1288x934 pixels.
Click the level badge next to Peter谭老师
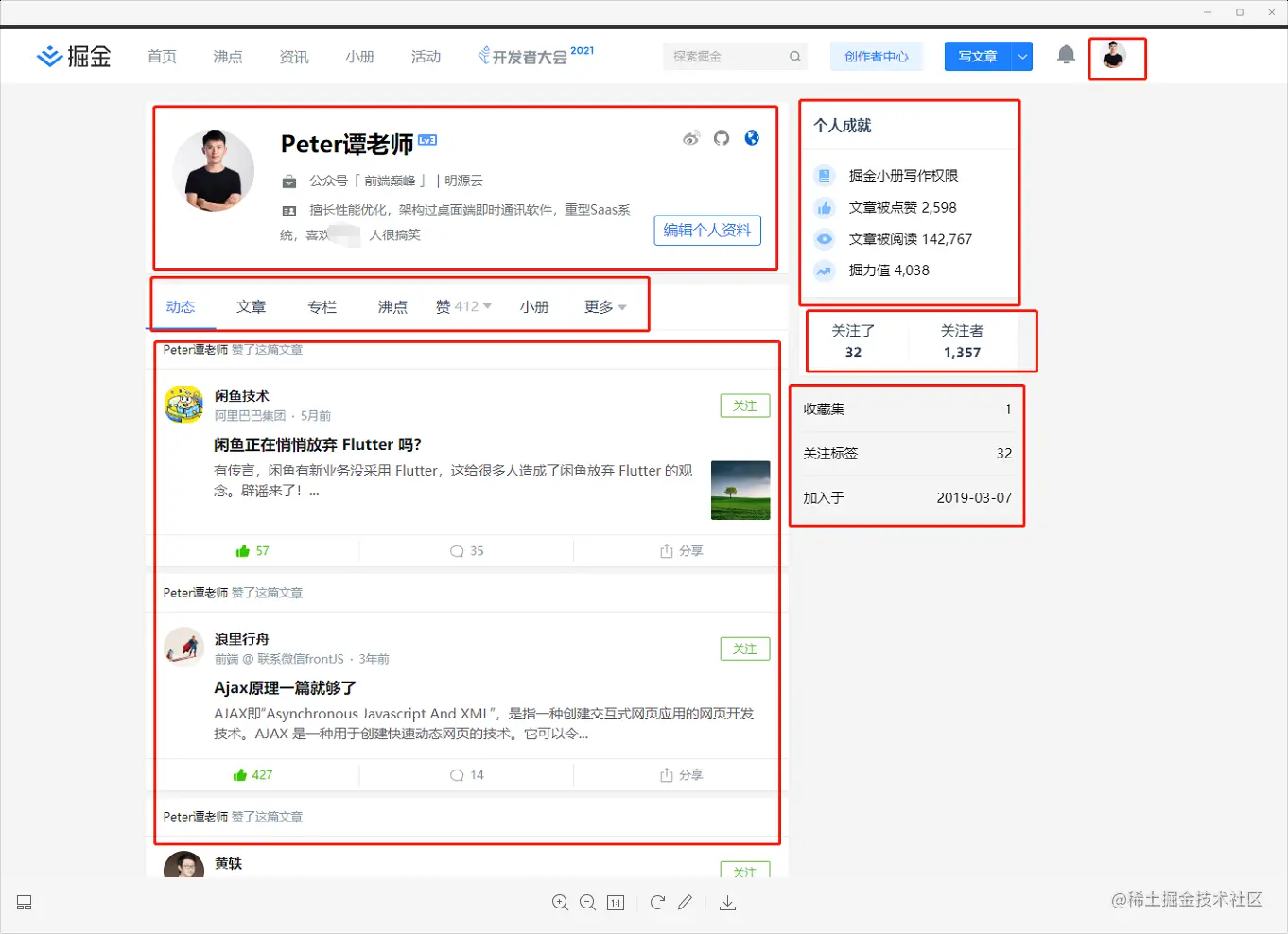(x=427, y=140)
